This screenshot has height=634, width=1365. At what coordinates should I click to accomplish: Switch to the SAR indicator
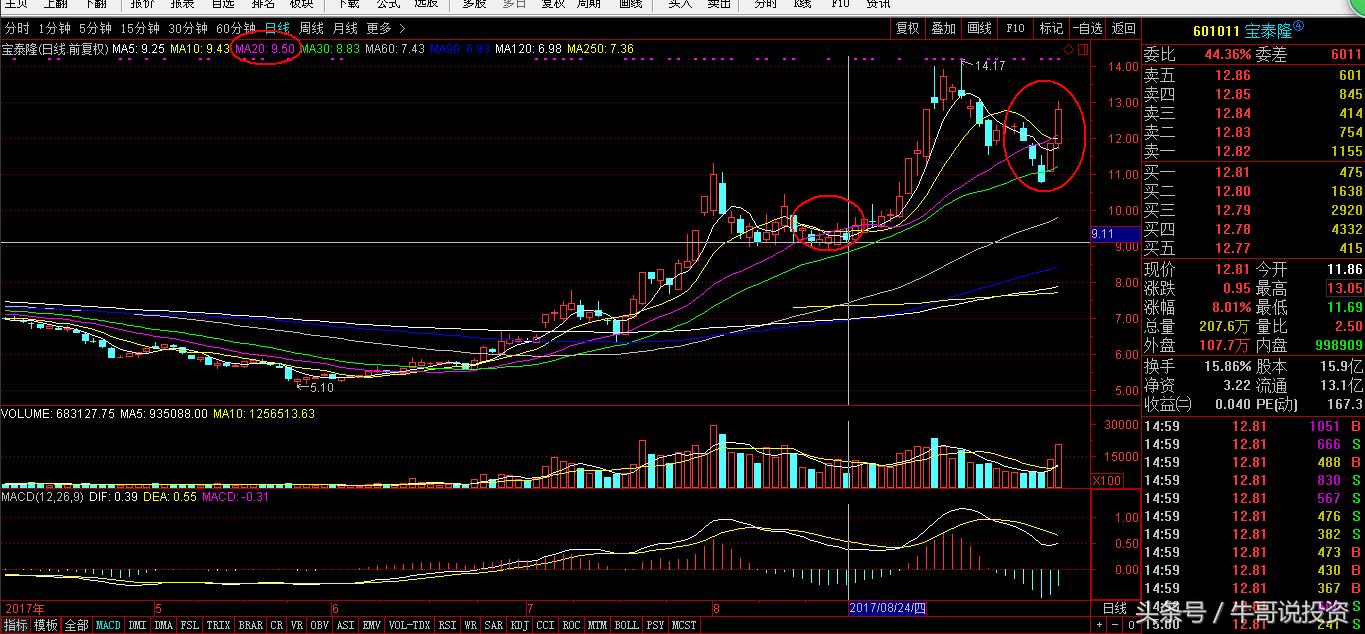[x=494, y=625]
